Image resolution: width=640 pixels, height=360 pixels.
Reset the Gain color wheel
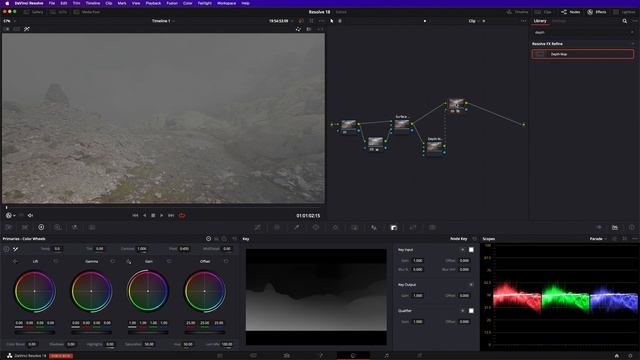coord(169,261)
